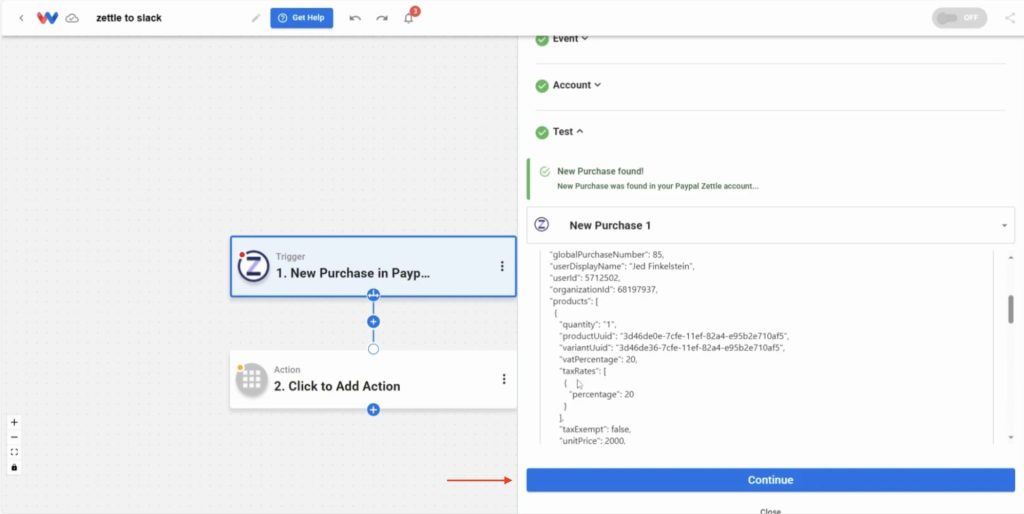Click the JSON output scrollbar down arrow
Image resolution: width=1024 pixels, height=514 pixels.
point(1010,437)
